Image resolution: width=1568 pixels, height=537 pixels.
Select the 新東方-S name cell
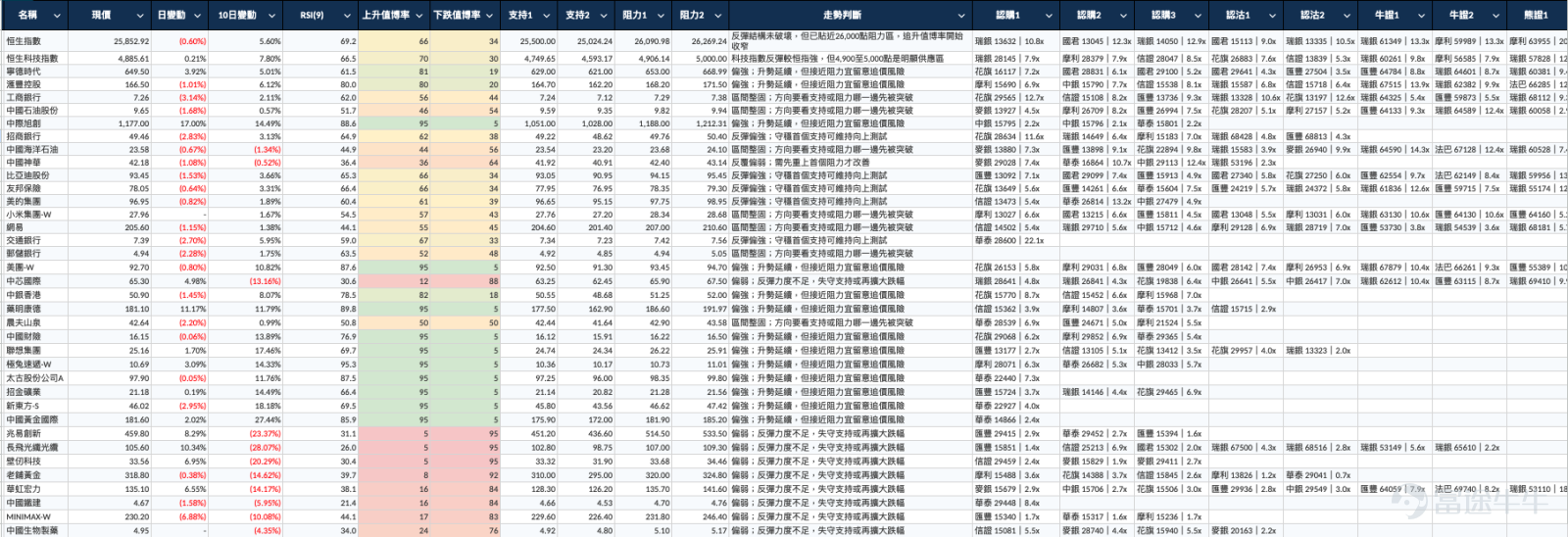[x=35, y=406]
